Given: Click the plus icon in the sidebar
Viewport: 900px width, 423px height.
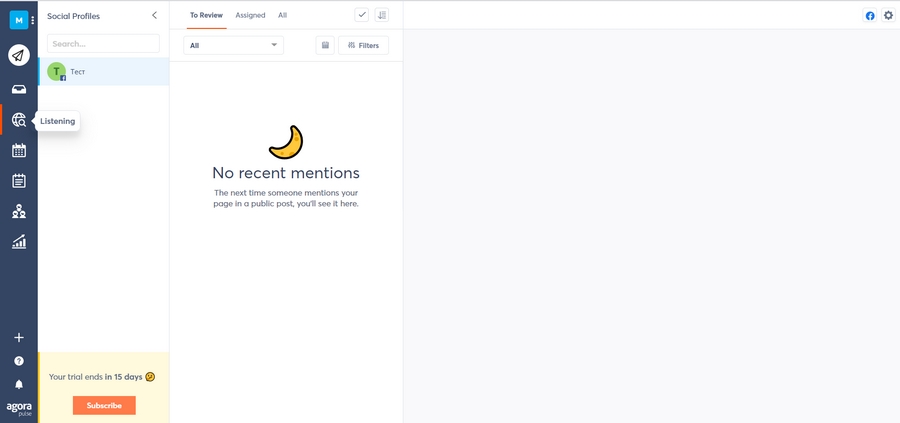Looking at the screenshot, I should click(19, 338).
